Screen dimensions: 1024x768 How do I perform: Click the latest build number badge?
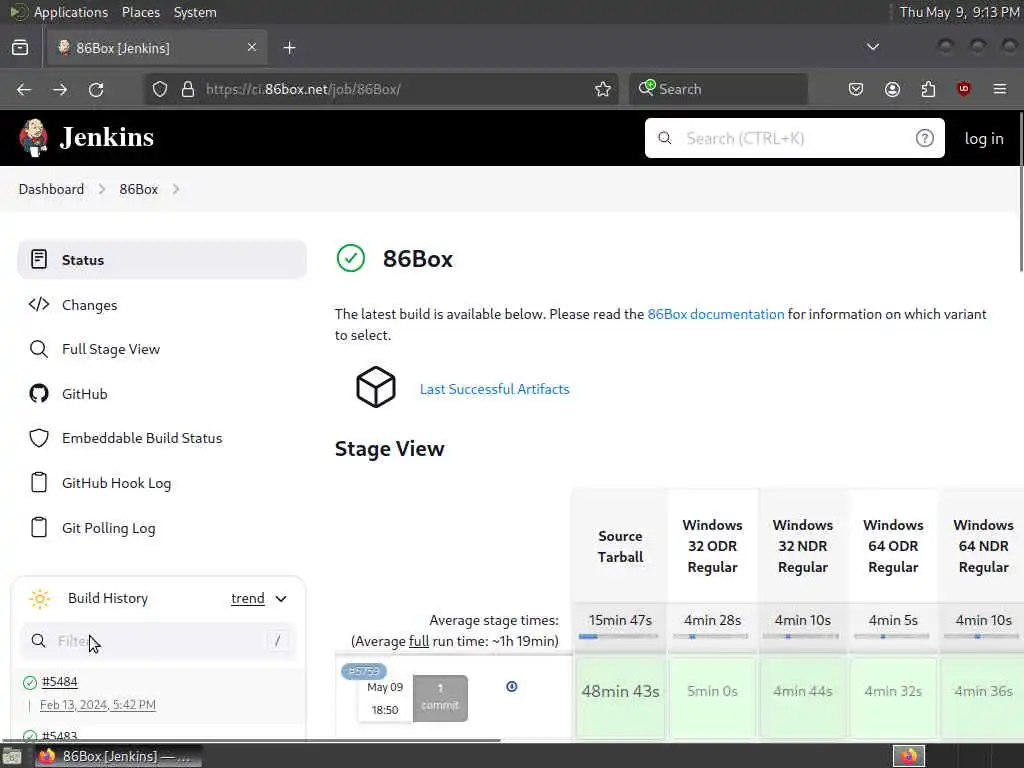coord(364,671)
